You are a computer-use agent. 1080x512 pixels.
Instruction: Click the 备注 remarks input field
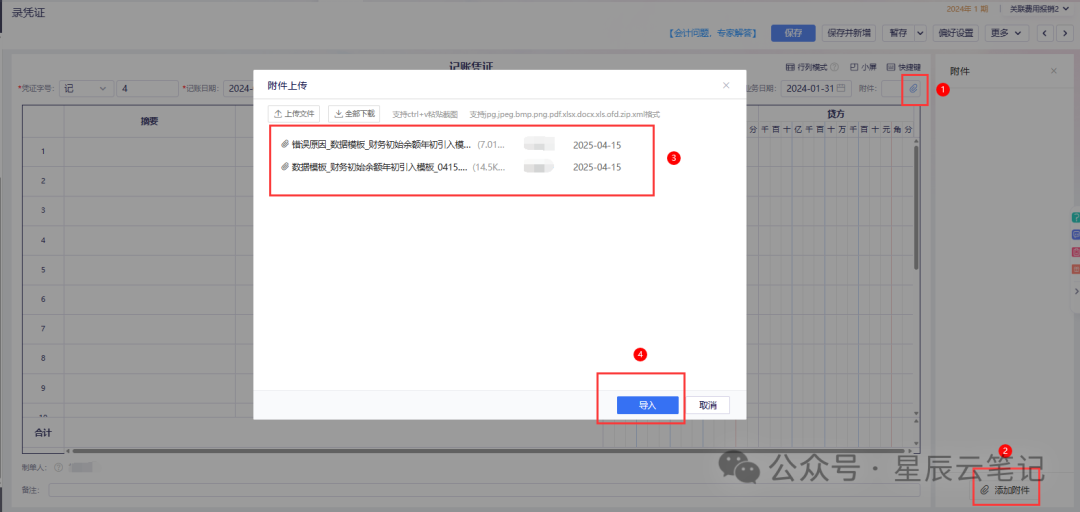click(484, 490)
